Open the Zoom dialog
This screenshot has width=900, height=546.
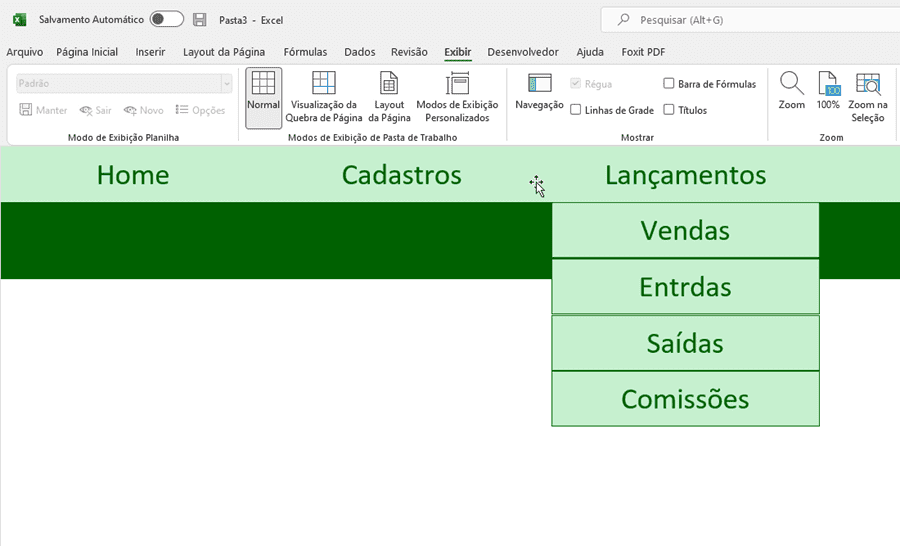792,91
